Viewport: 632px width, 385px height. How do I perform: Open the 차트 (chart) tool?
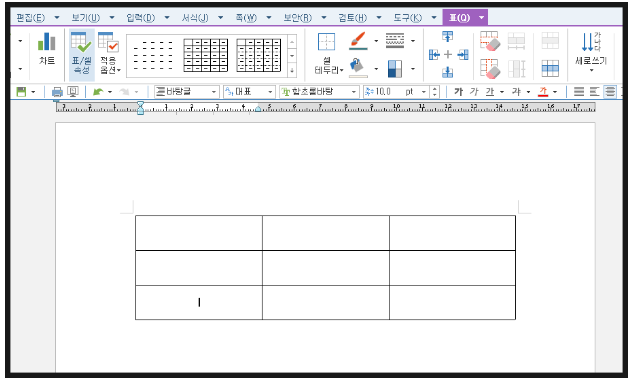point(47,49)
